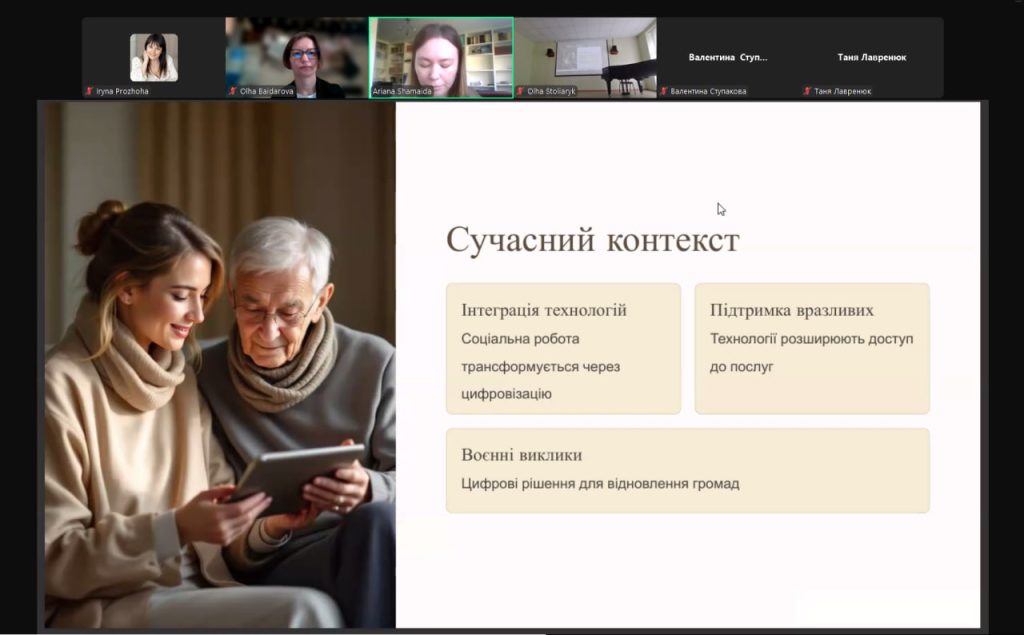Image resolution: width=1024 pixels, height=635 pixels.
Task: Click muted mic icon beside Olha Baidarova
Action: tap(233, 91)
